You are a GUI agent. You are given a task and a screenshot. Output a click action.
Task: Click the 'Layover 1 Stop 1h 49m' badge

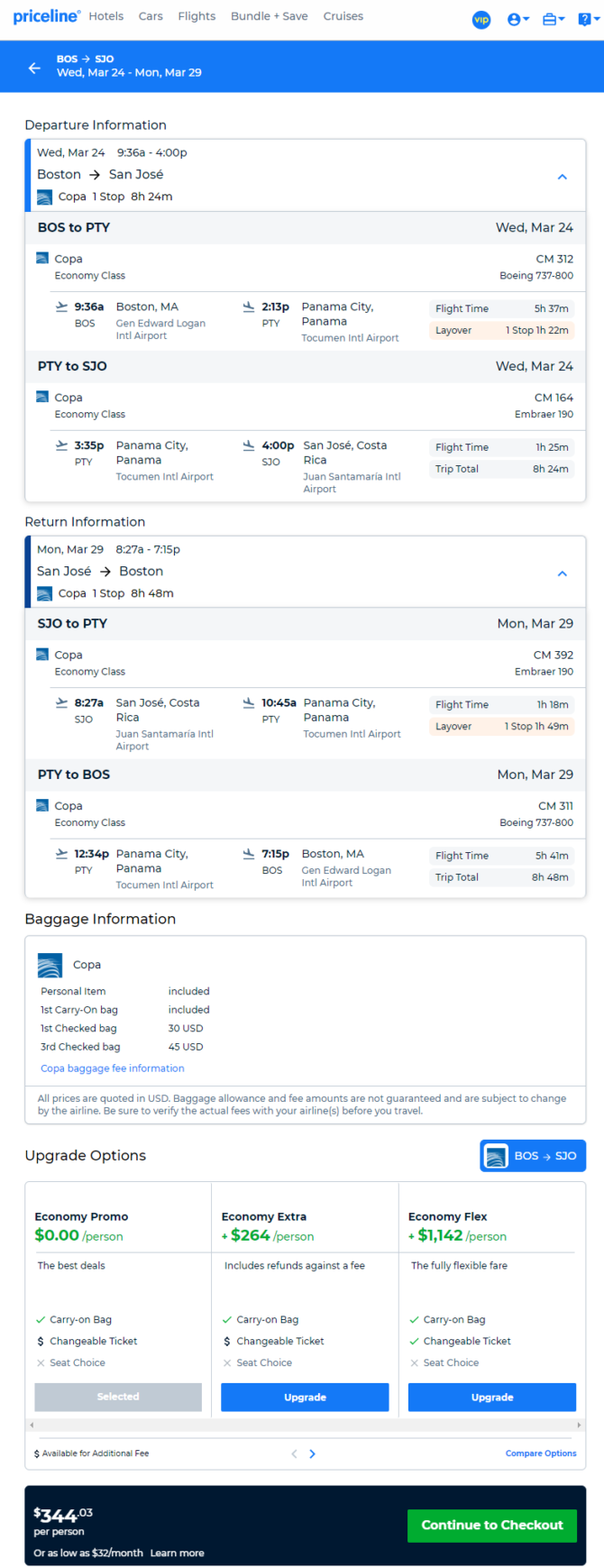(502, 726)
